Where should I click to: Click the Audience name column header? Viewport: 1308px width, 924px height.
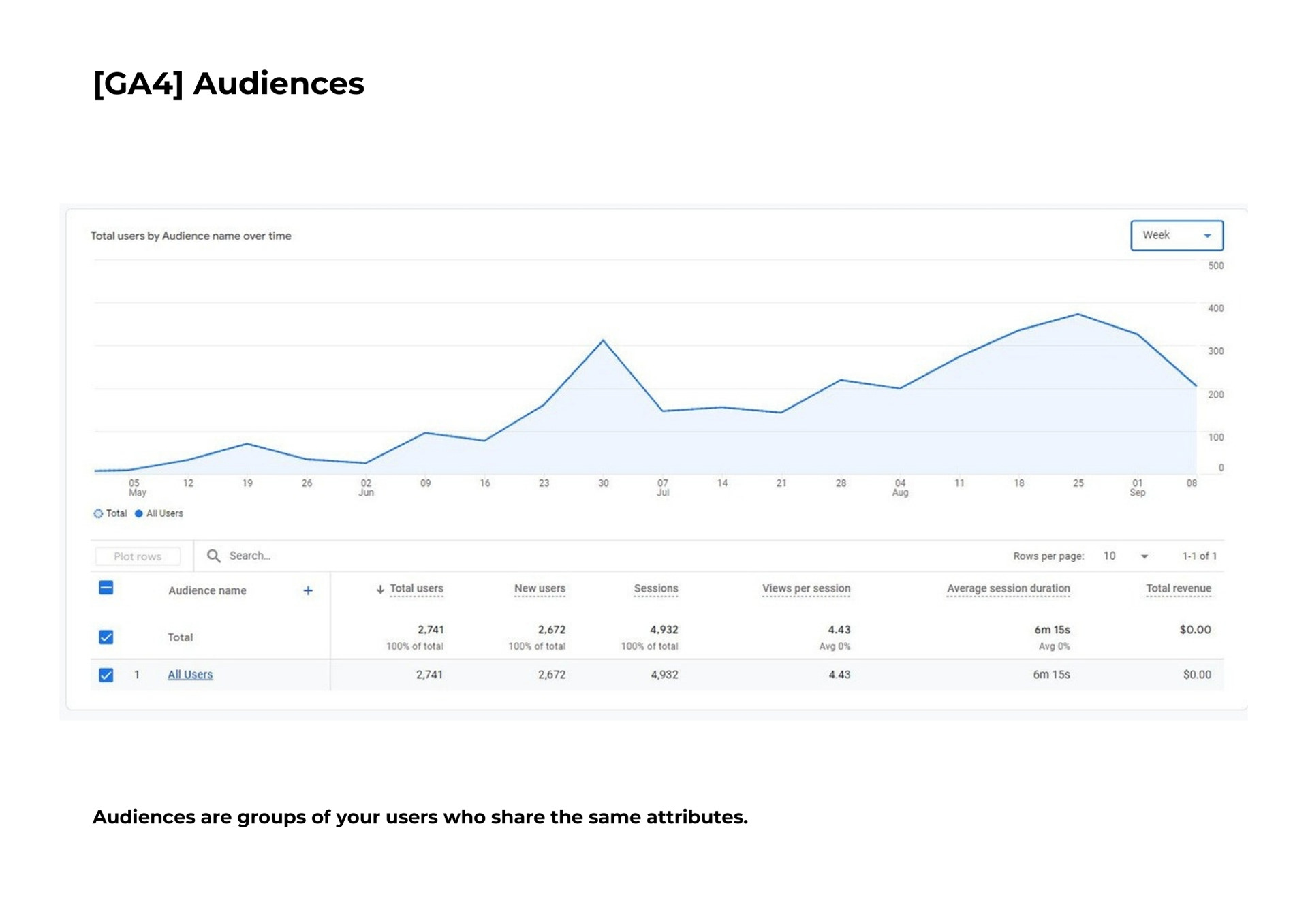[207, 590]
